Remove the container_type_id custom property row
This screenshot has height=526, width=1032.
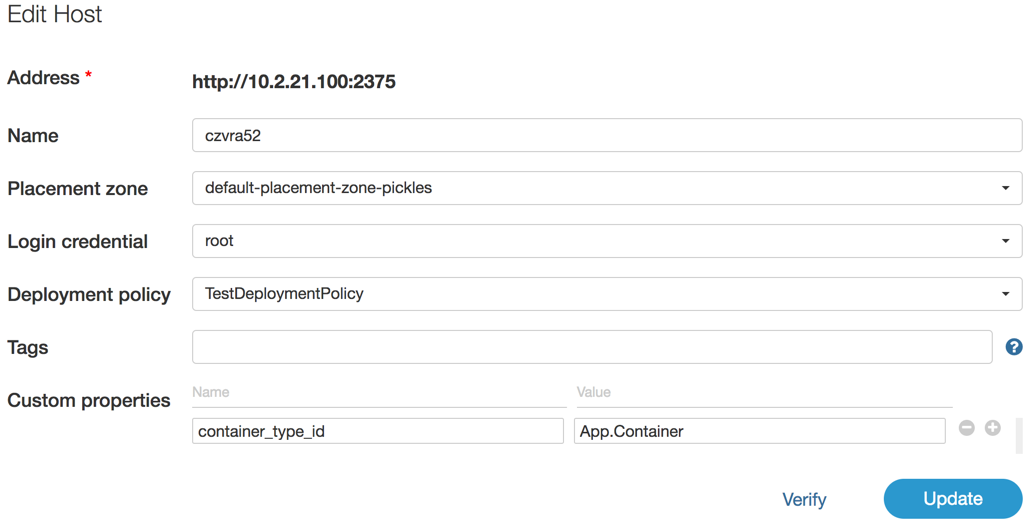point(967,428)
